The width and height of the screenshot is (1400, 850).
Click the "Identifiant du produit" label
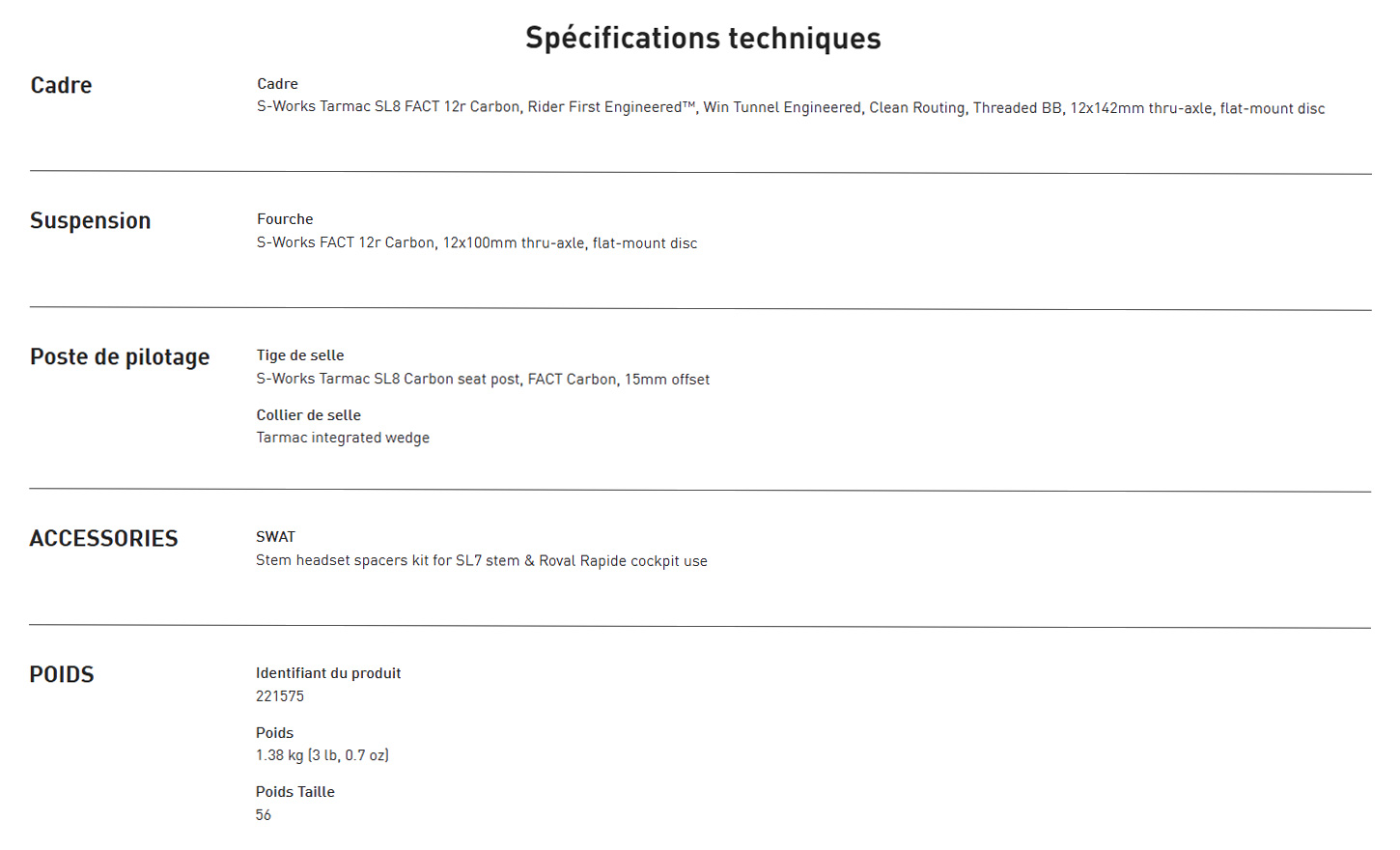click(328, 673)
